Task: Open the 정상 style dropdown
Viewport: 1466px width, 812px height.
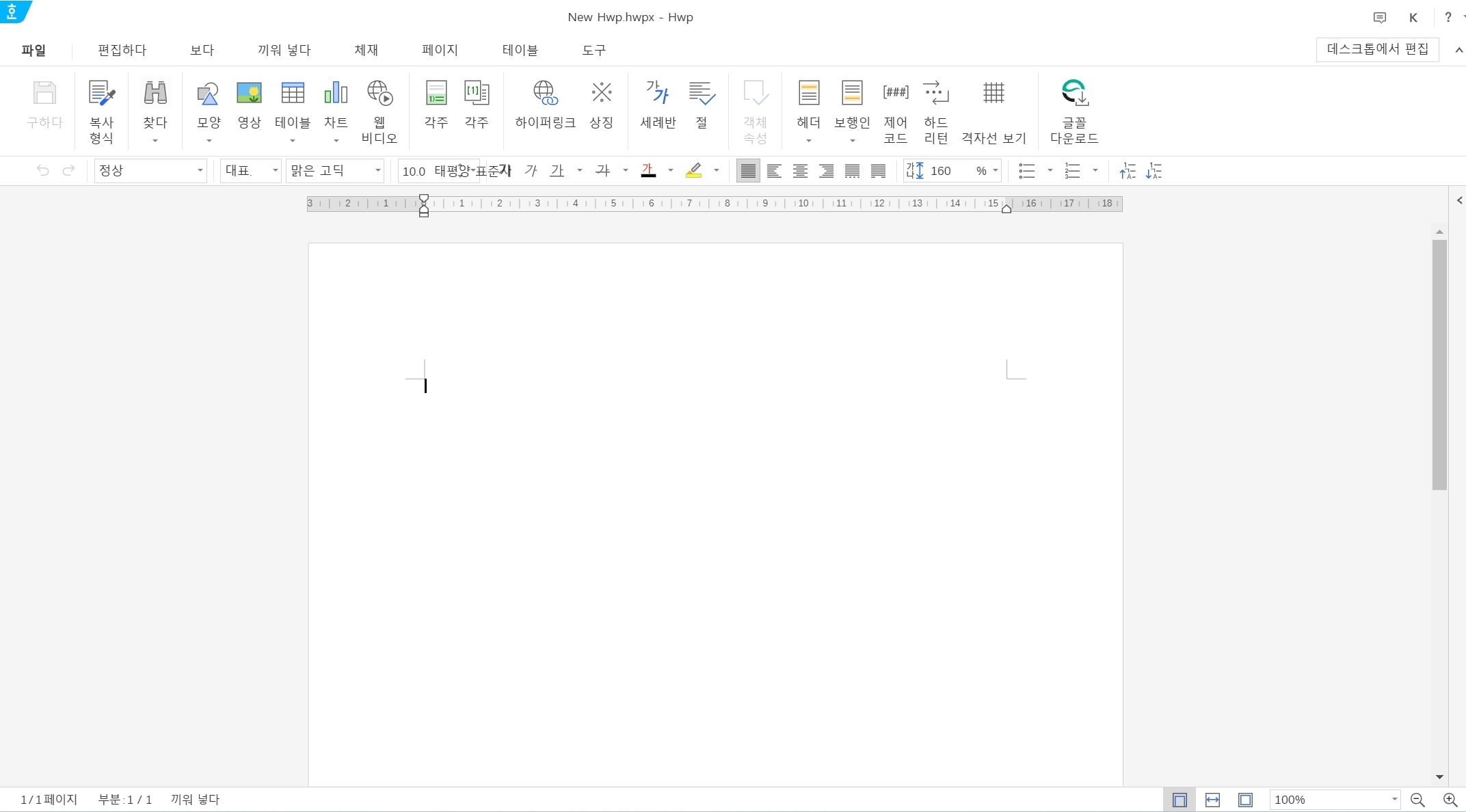Action: coord(150,171)
